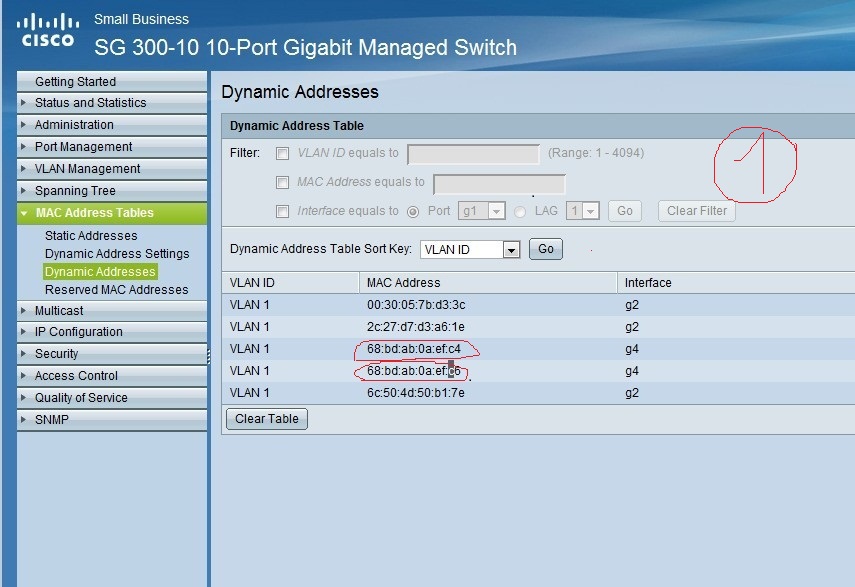Click g4 interface of 68:bd:ab:0a:ef:c4 row
This screenshot has height=587, width=855.
[631, 349]
